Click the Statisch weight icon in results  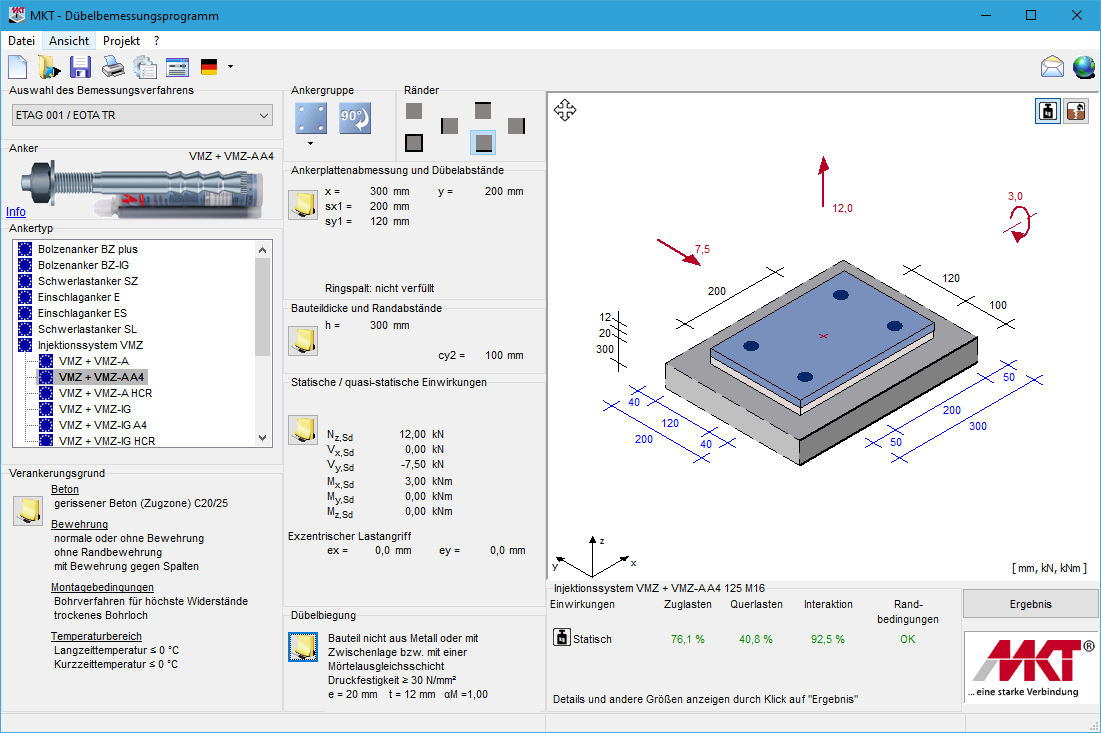pyautogui.click(x=562, y=638)
